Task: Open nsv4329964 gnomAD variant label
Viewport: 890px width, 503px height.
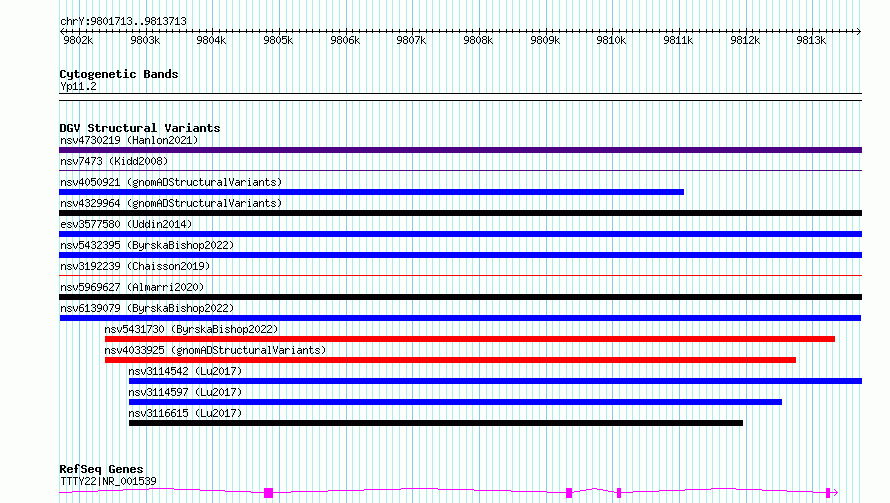Action: tap(171, 203)
